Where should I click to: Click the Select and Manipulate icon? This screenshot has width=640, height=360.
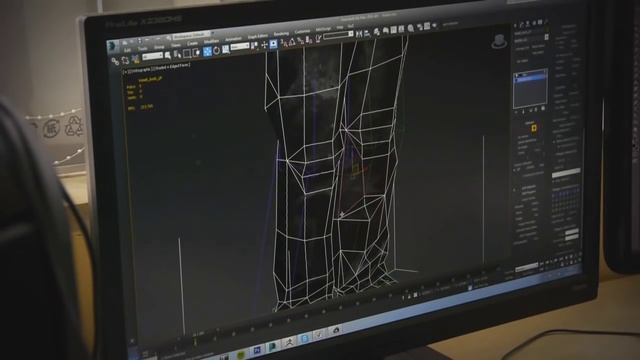(x=264, y=44)
